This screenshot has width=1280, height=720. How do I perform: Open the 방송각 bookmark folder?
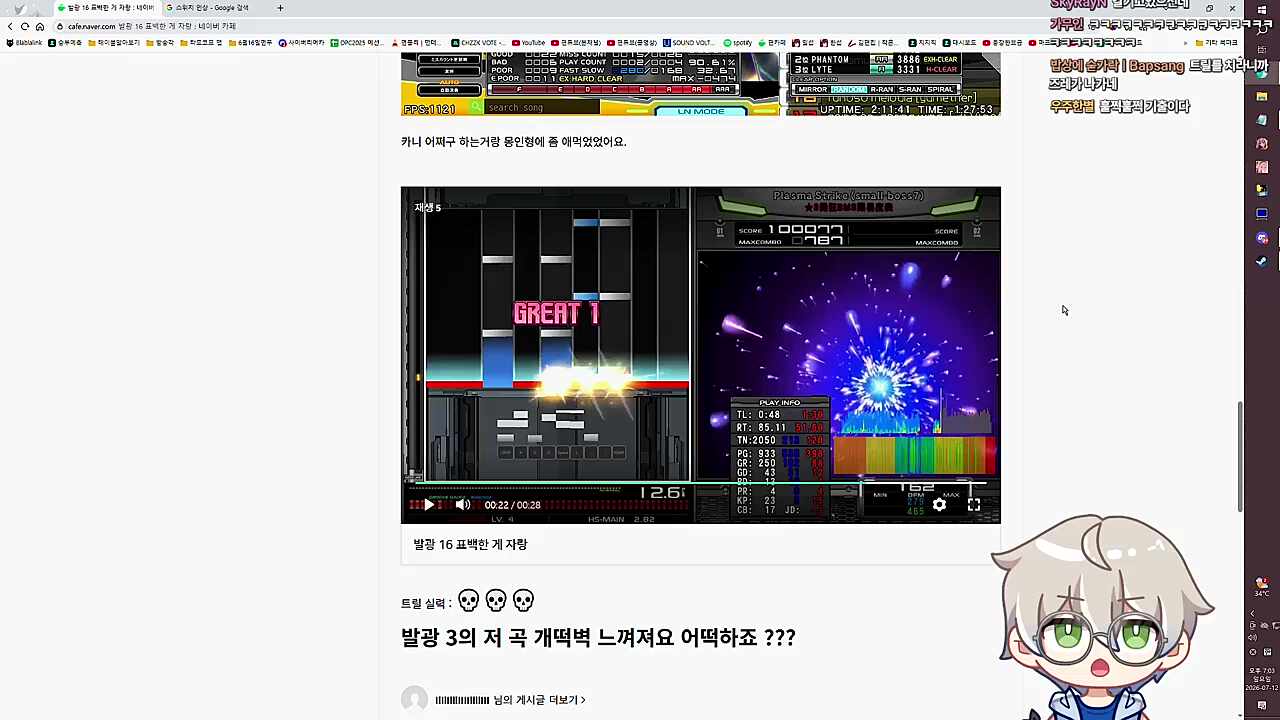[x=160, y=43]
